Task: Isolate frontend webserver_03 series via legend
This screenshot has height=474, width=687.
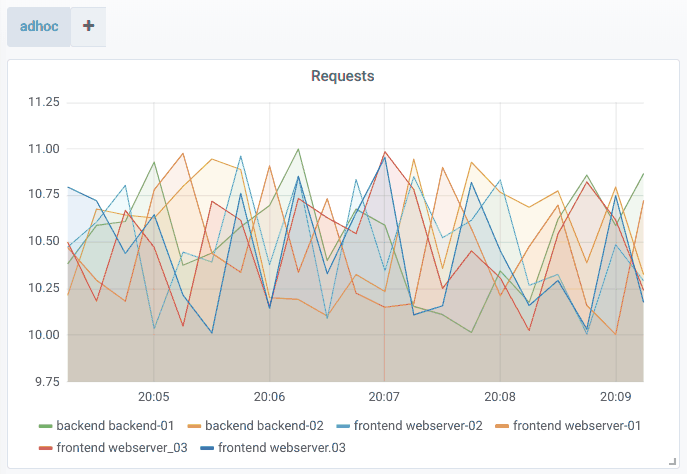Action: tap(120, 448)
